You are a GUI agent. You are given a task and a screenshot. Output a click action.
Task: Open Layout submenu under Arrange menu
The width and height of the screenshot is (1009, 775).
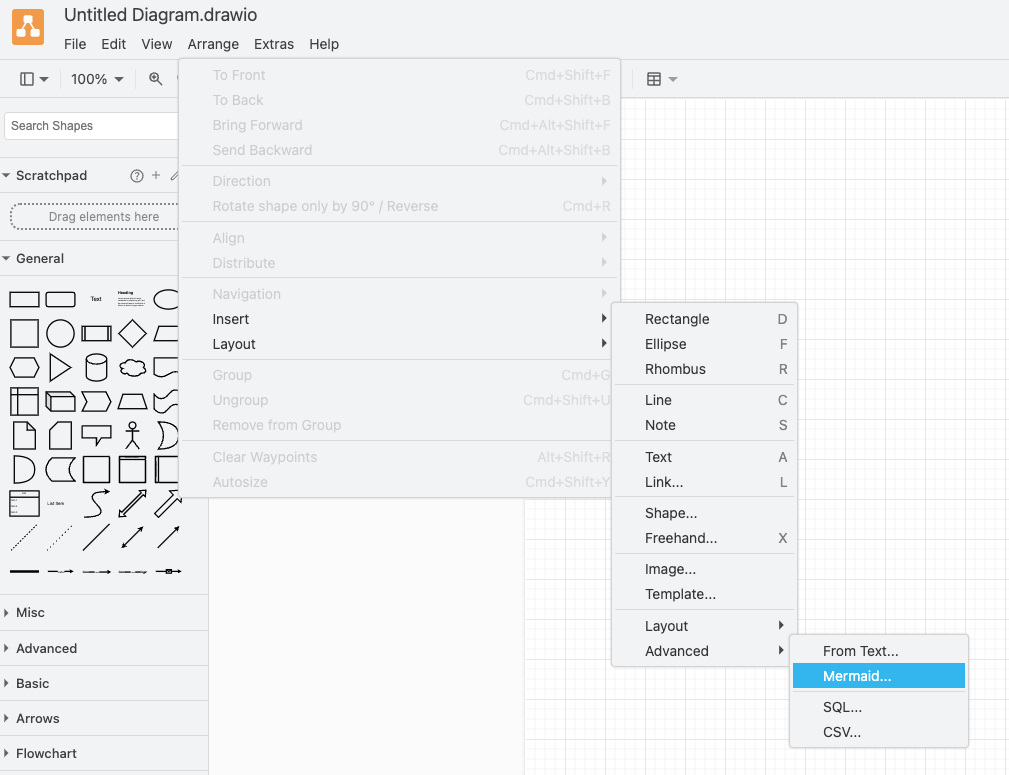pos(399,344)
